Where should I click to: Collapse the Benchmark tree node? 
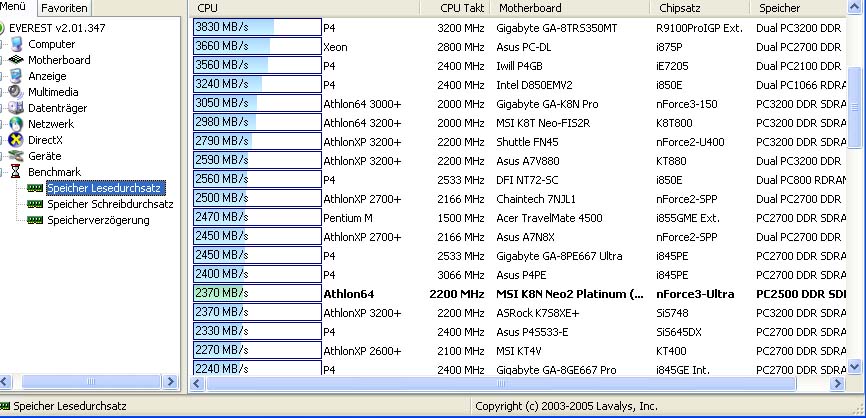coord(2,172)
